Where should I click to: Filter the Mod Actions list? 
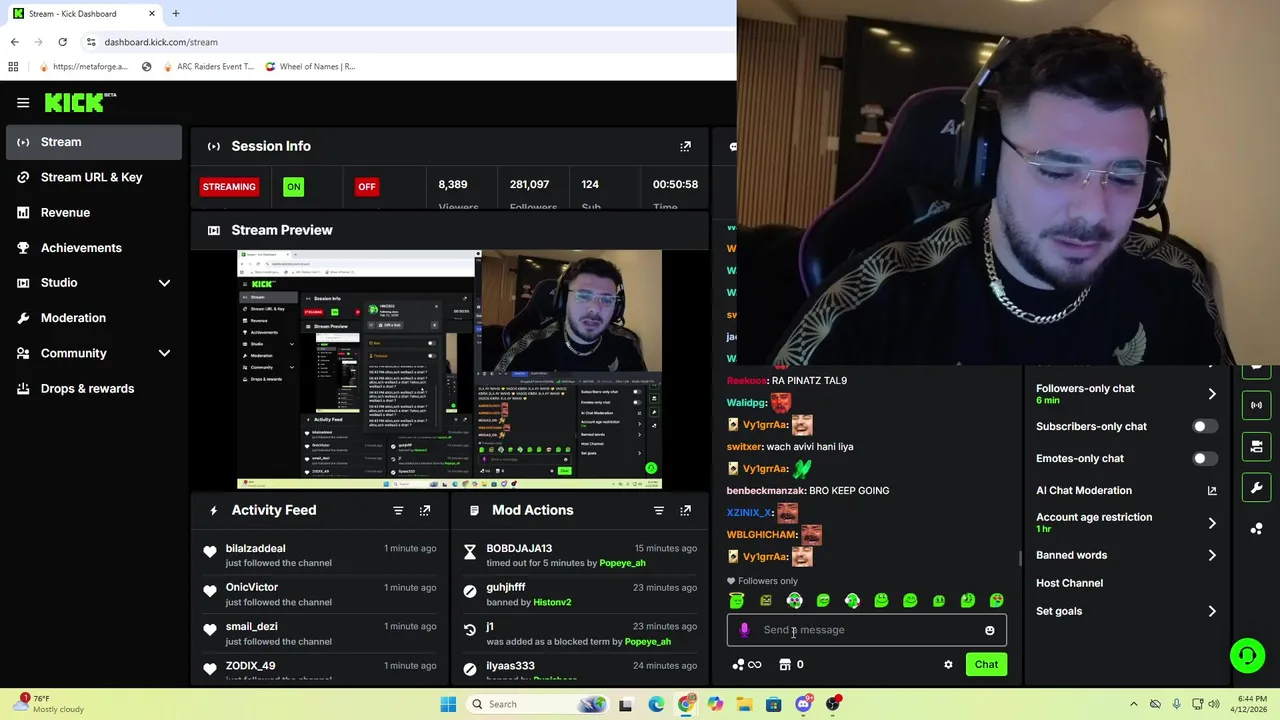pyautogui.click(x=658, y=510)
